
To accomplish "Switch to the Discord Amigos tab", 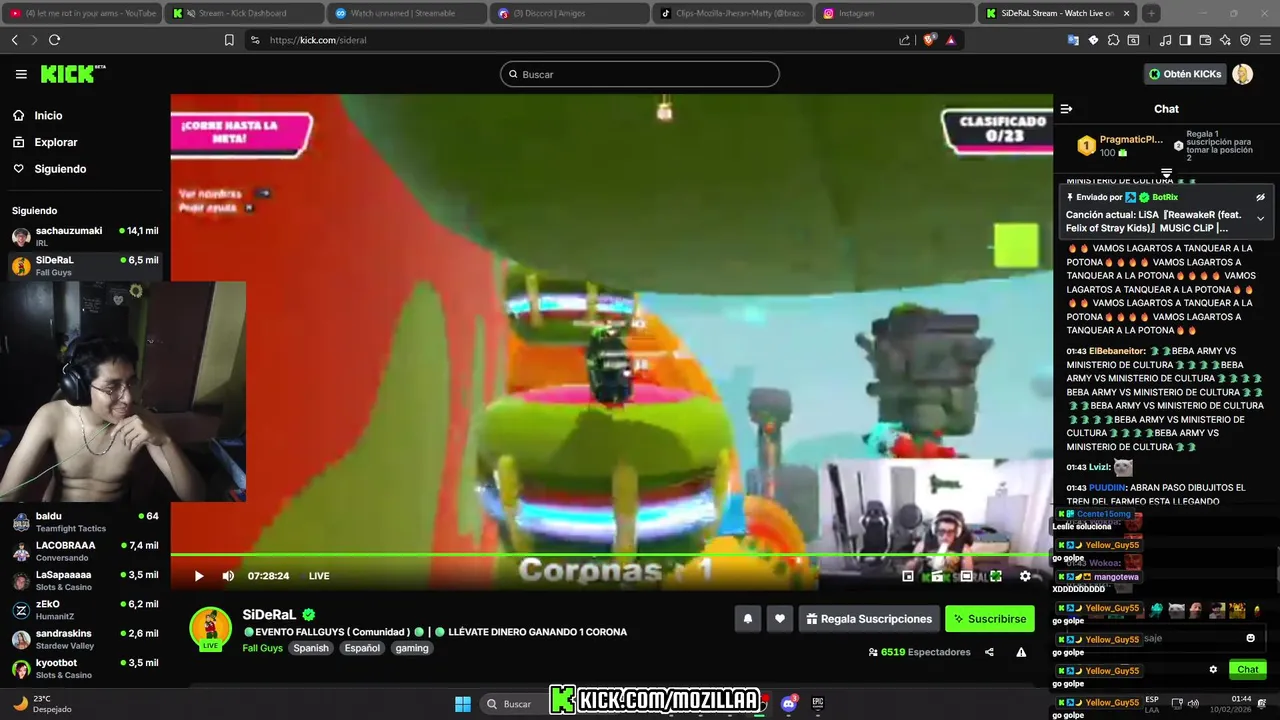I will (x=569, y=13).
